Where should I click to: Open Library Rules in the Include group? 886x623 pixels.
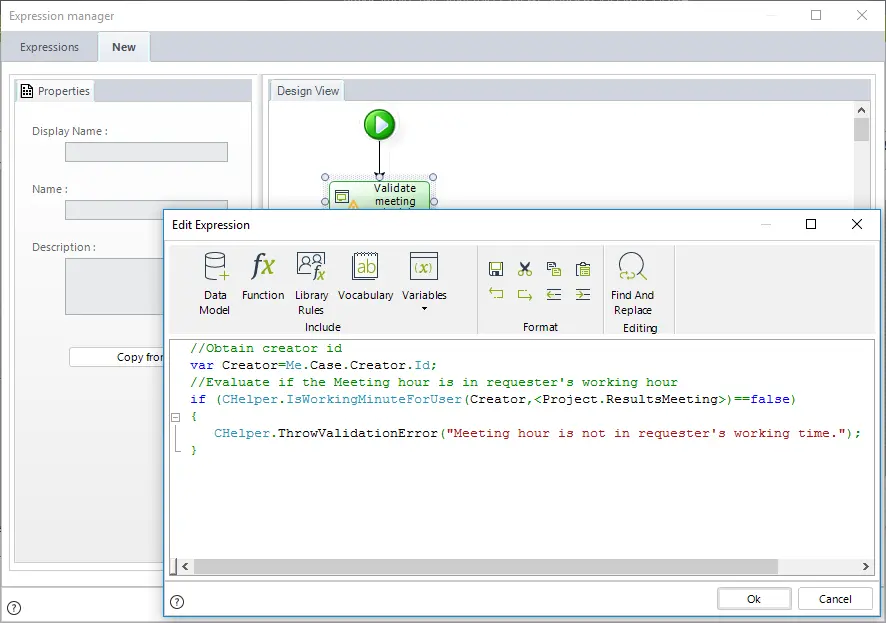[311, 283]
